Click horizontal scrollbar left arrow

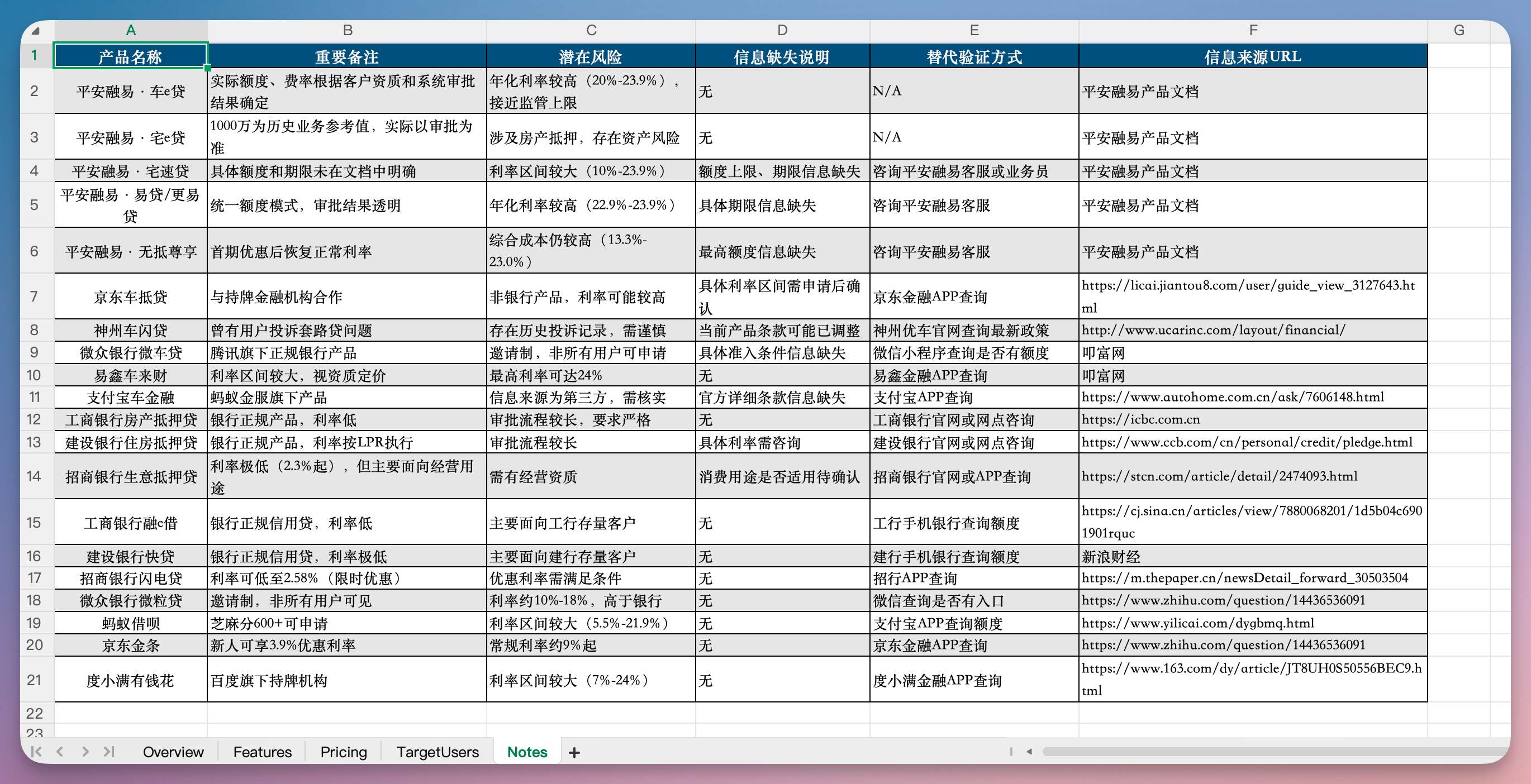[x=1029, y=752]
